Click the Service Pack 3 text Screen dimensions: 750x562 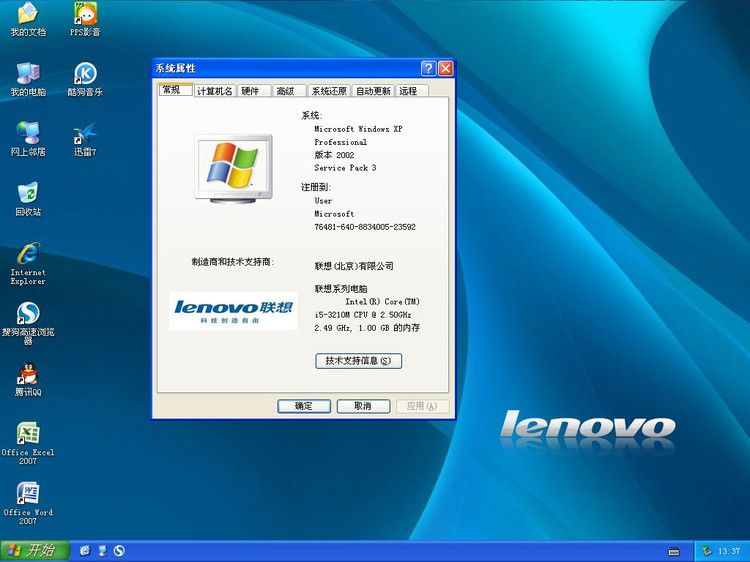point(345,168)
